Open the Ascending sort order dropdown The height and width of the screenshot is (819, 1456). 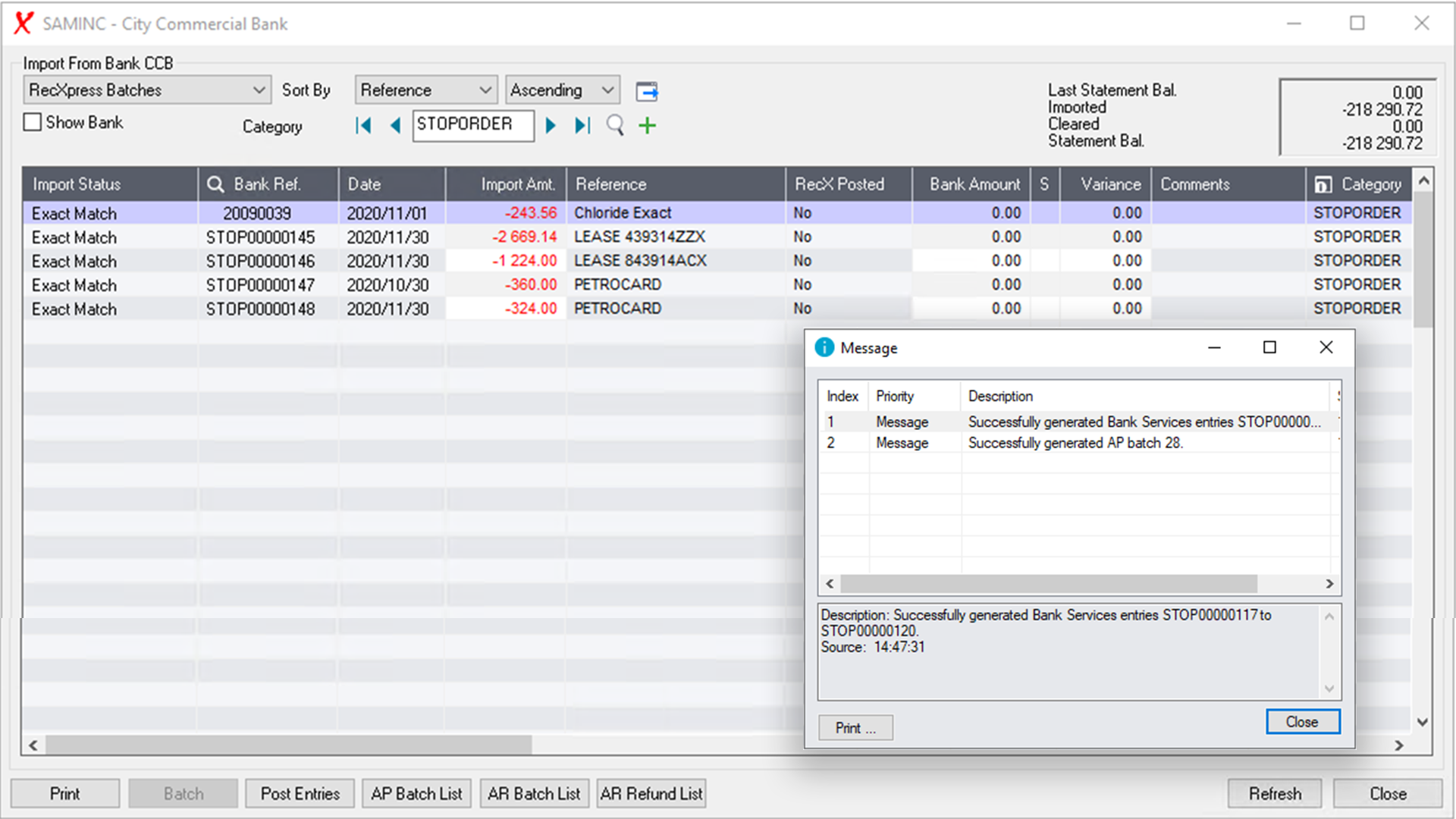(x=561, y=89)
